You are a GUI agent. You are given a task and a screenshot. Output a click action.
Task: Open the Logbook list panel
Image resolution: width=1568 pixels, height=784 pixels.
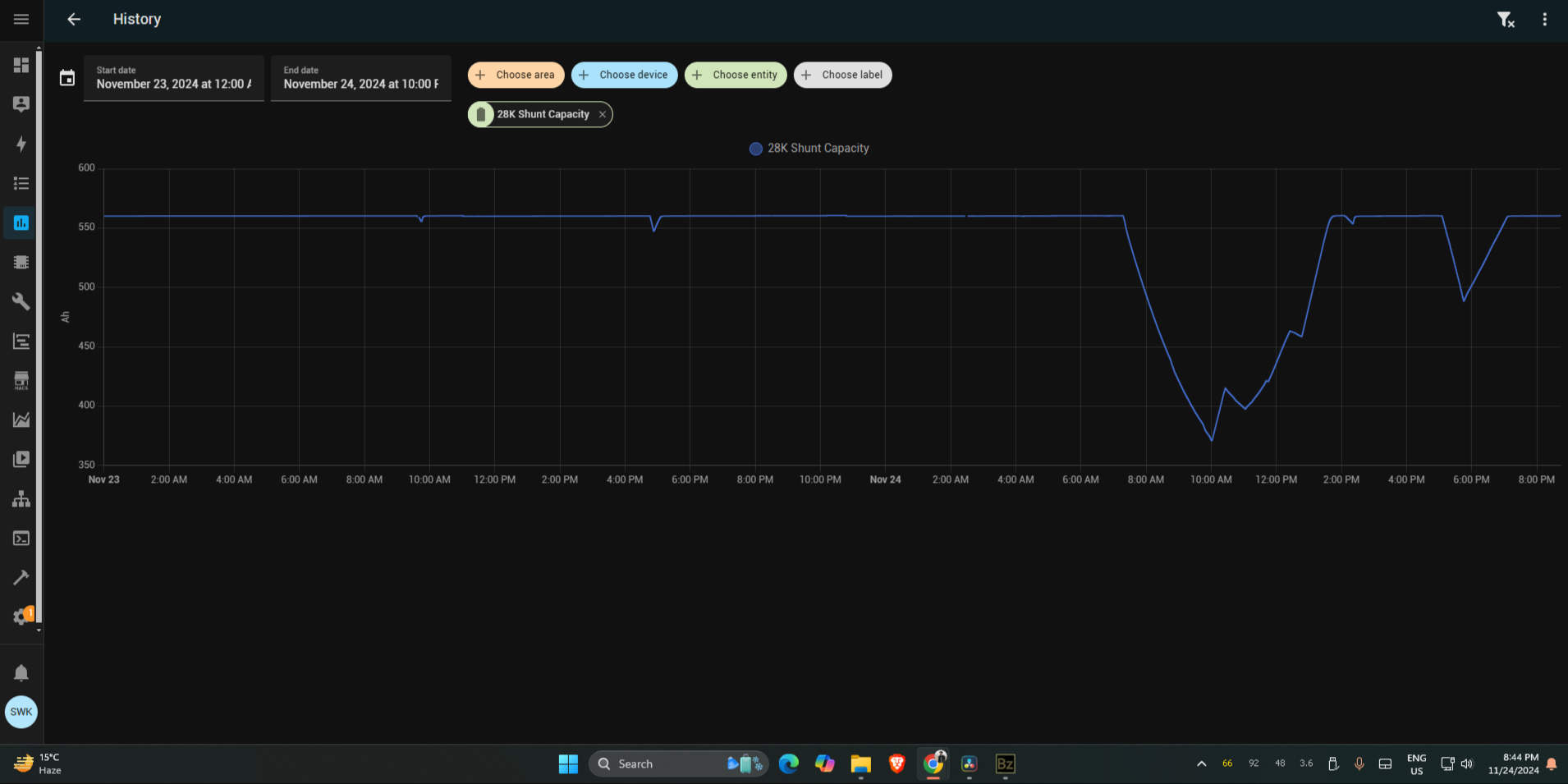click(21, 183)
